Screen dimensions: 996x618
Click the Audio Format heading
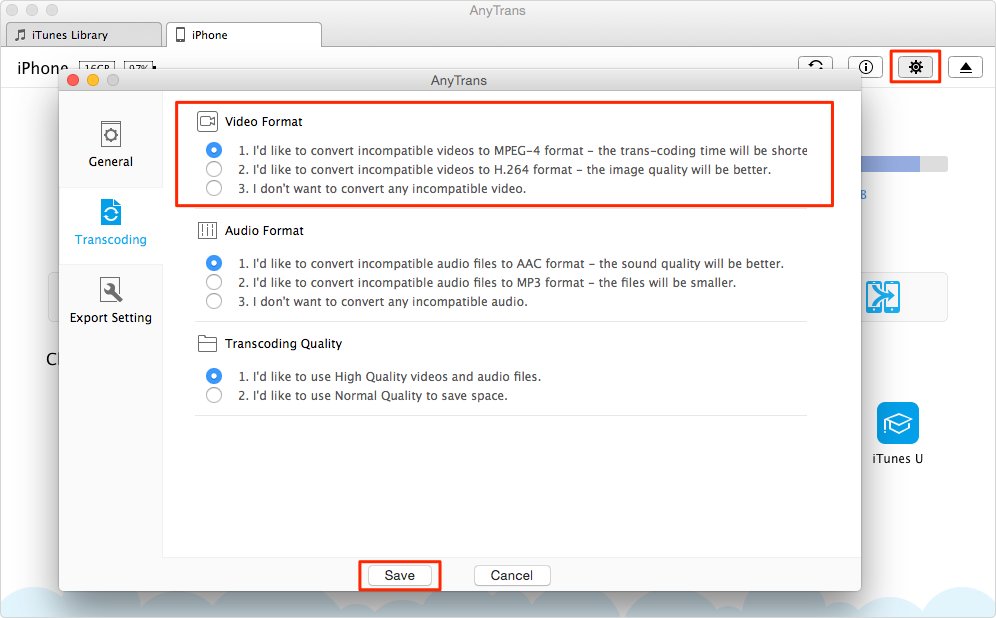pos(264,231)
